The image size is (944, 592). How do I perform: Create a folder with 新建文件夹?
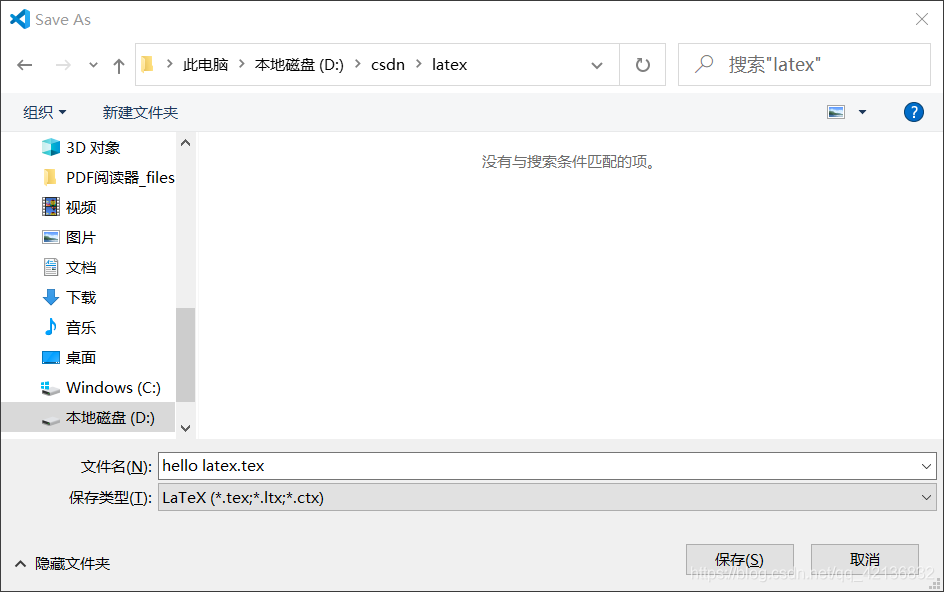tap(140, 113)
